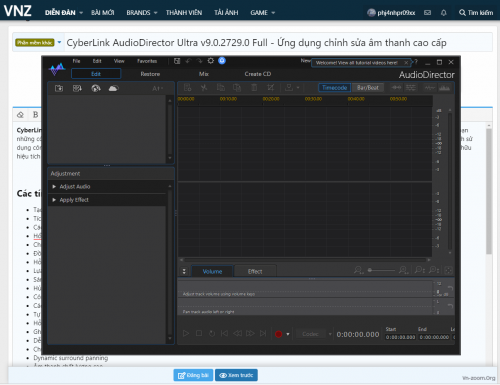Toggle the dashed-lines icon left of waveform view
500x385 pixels.
tap(411, 88)
